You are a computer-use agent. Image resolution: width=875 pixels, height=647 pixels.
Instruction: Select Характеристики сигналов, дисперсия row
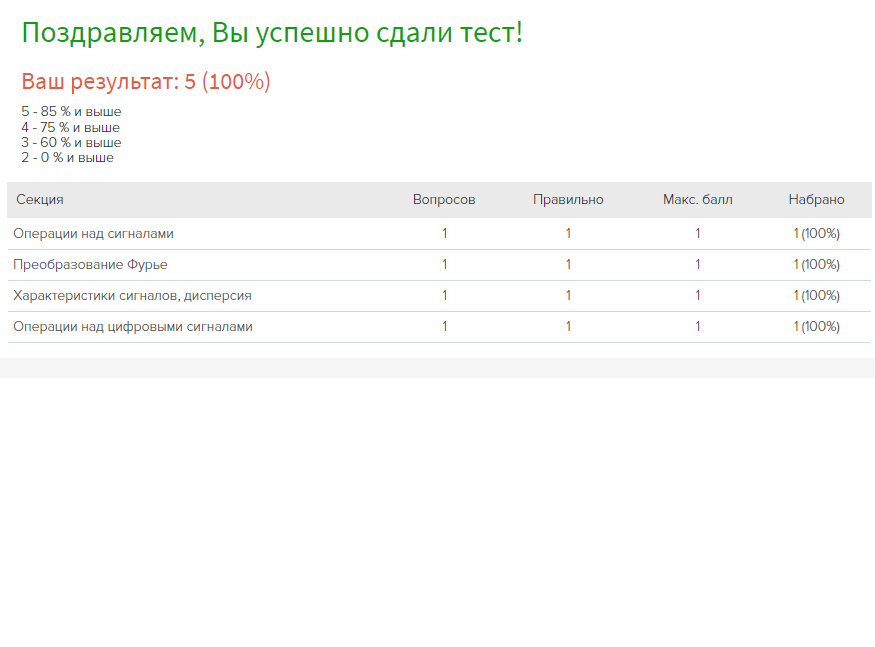click(x=439, y=296)
